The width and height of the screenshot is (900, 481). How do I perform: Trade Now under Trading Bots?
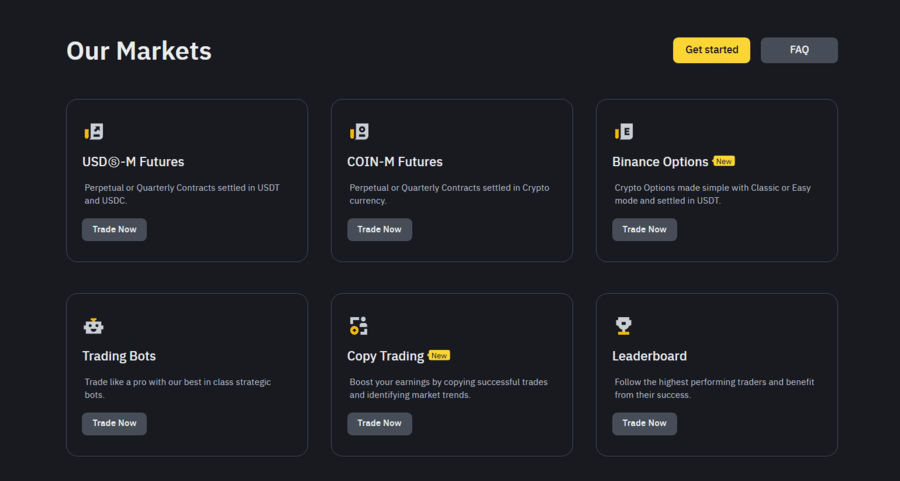114,424
